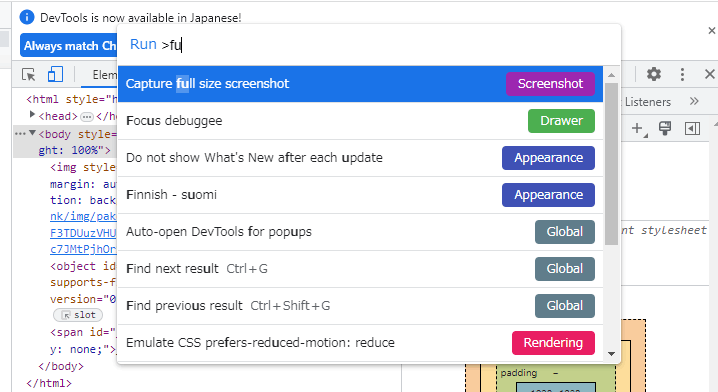The image size is (718, 392).
Task: Show more sidebar tabs chevron
Action: [694, 101]
